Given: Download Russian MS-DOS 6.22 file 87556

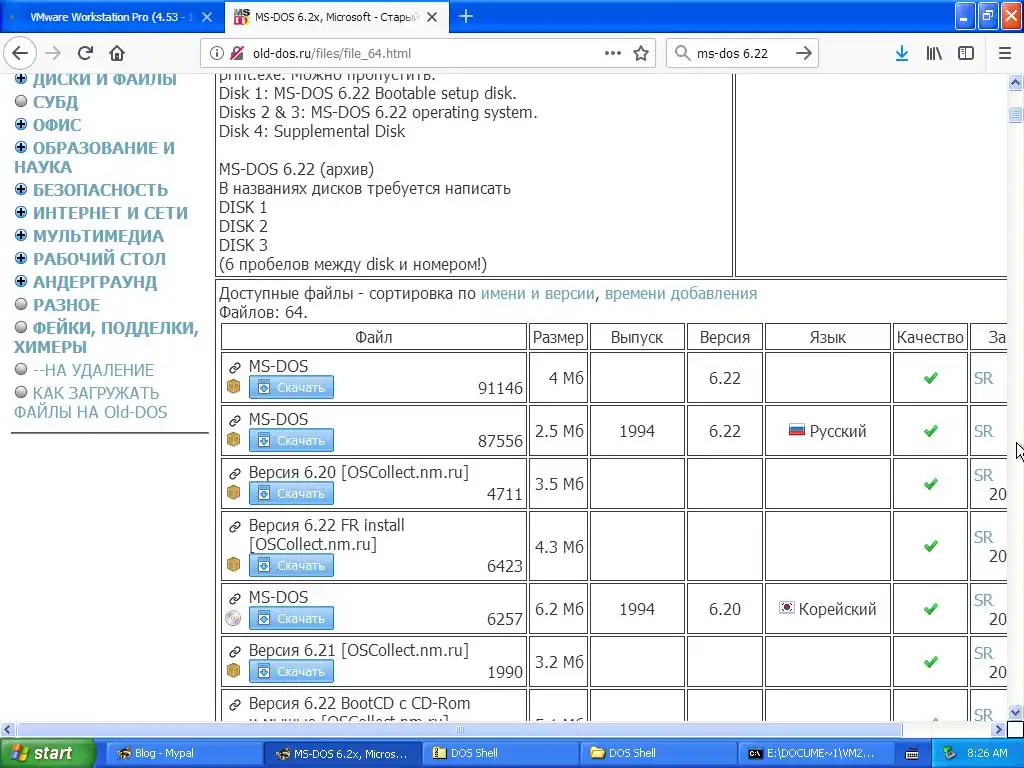Looking at the screenshot, I should (291, 440).
